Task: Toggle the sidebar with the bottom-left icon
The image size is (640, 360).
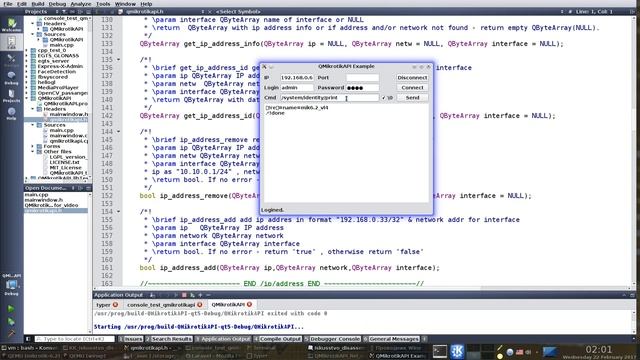Action: coord(28,339)
